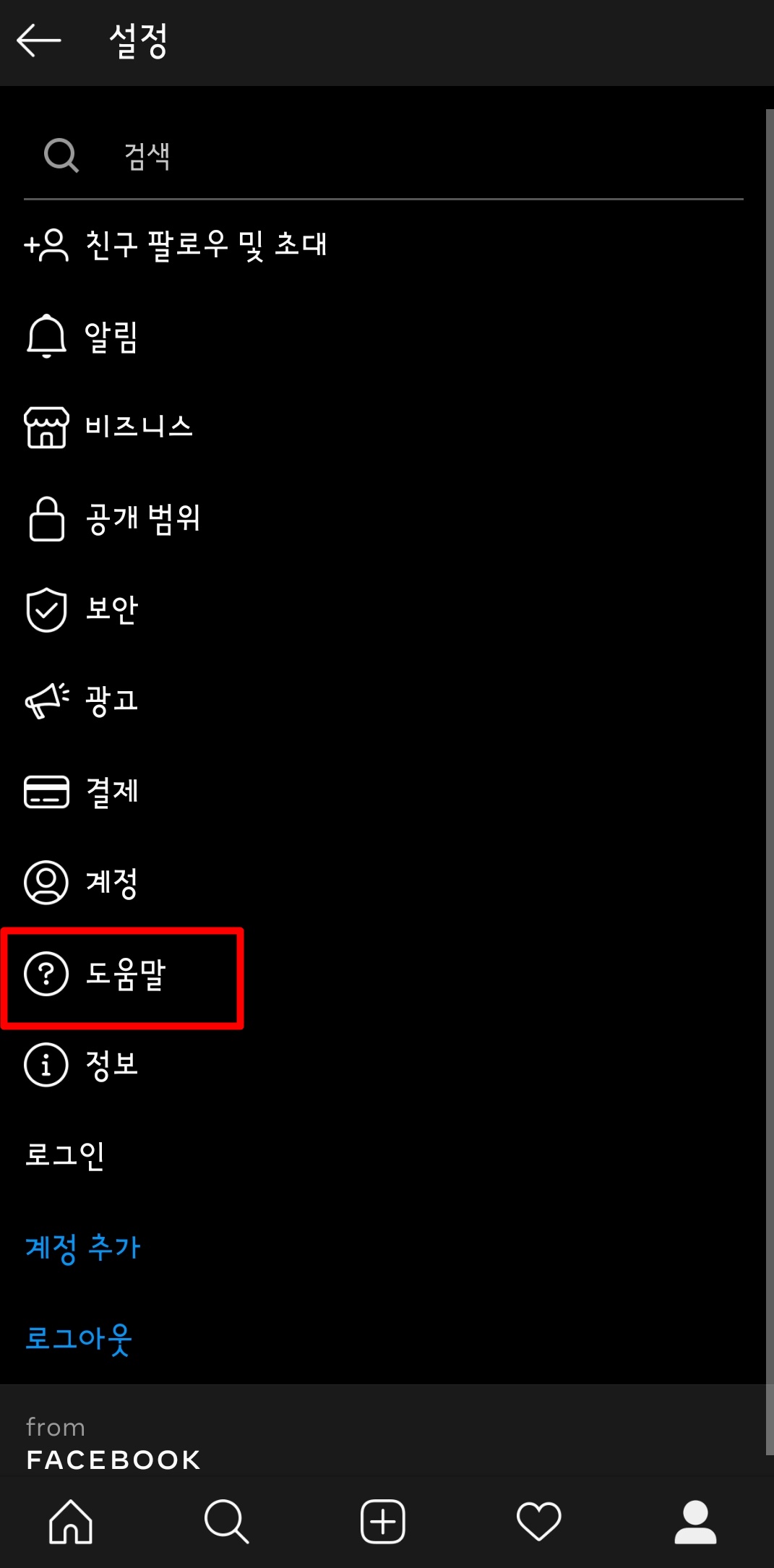This screenshot has height=1568, width=774.
Task: Open the heart activity tab
Action: pos(539,1522)
